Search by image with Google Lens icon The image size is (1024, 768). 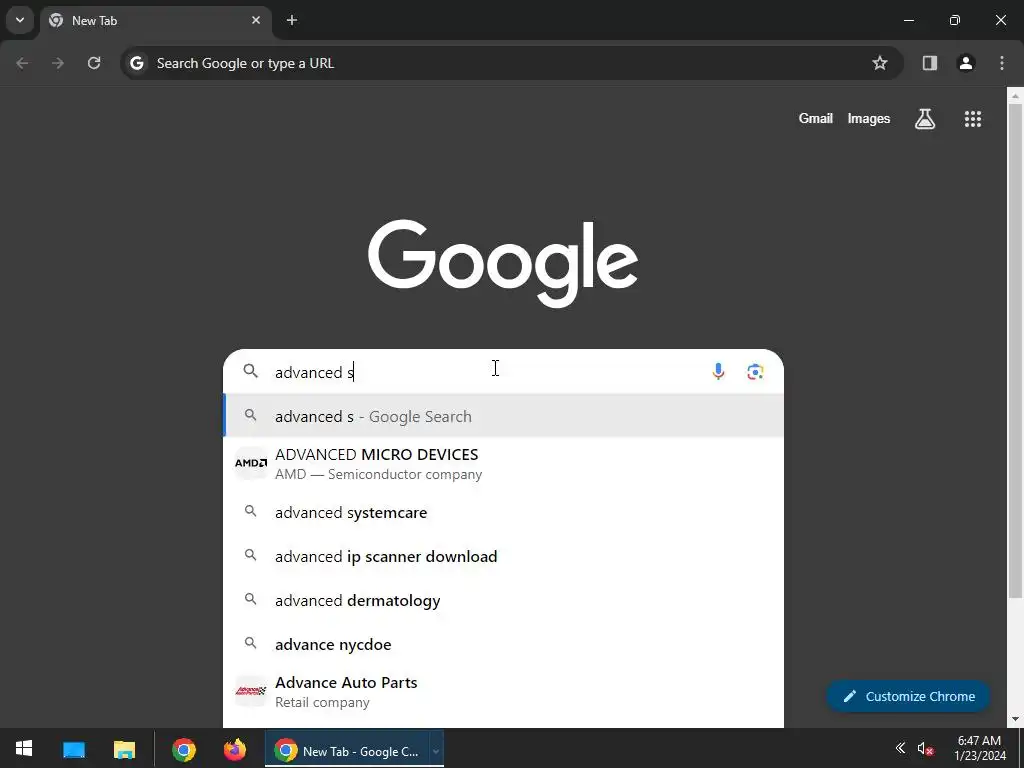click(755, 372)
